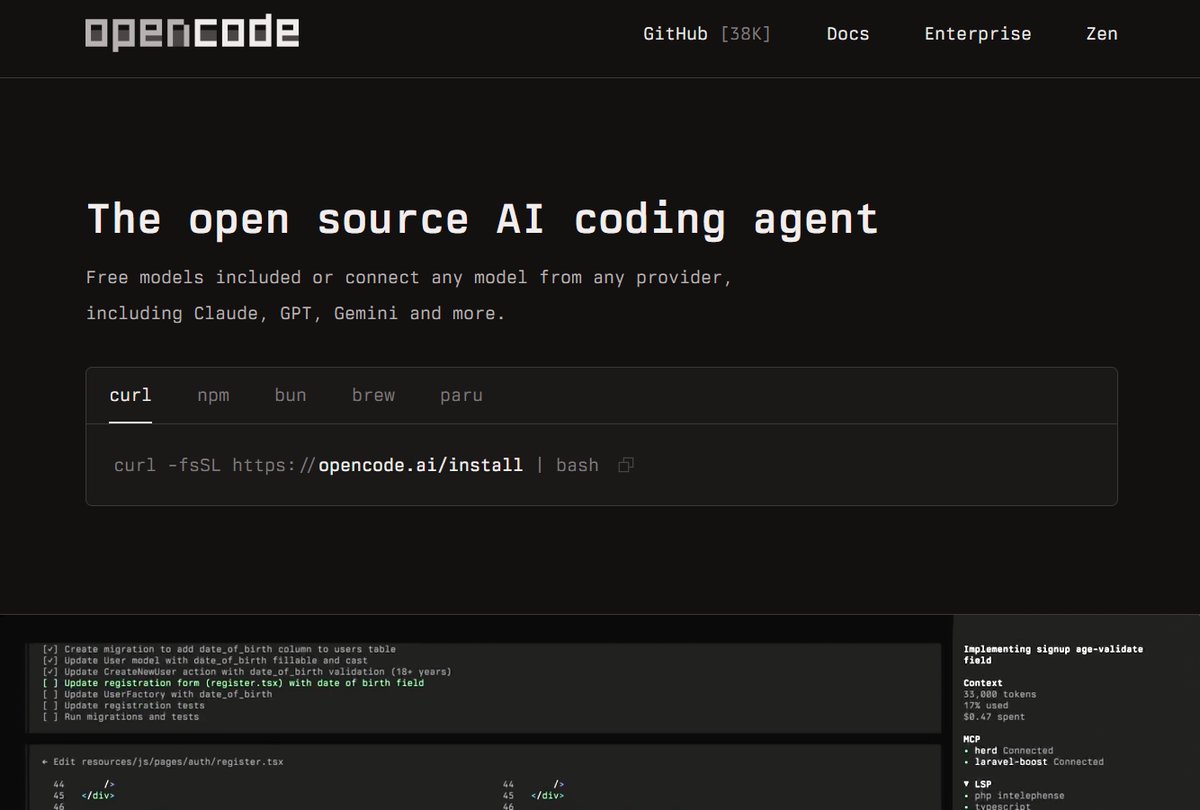The image size is (1200, 810).
Task: Switch to the bun install tab
Action: coord(290,395)
